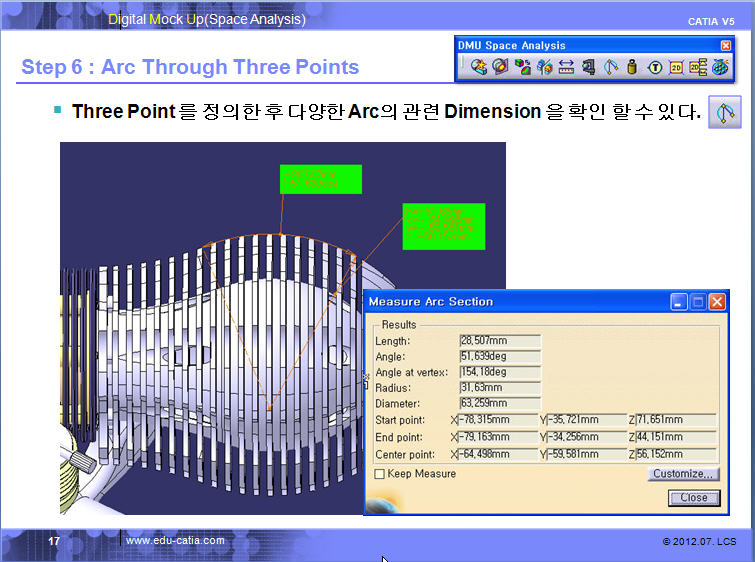Select the Clash tool in DMU toolbar
755x562 pixels.
[479, 67]
